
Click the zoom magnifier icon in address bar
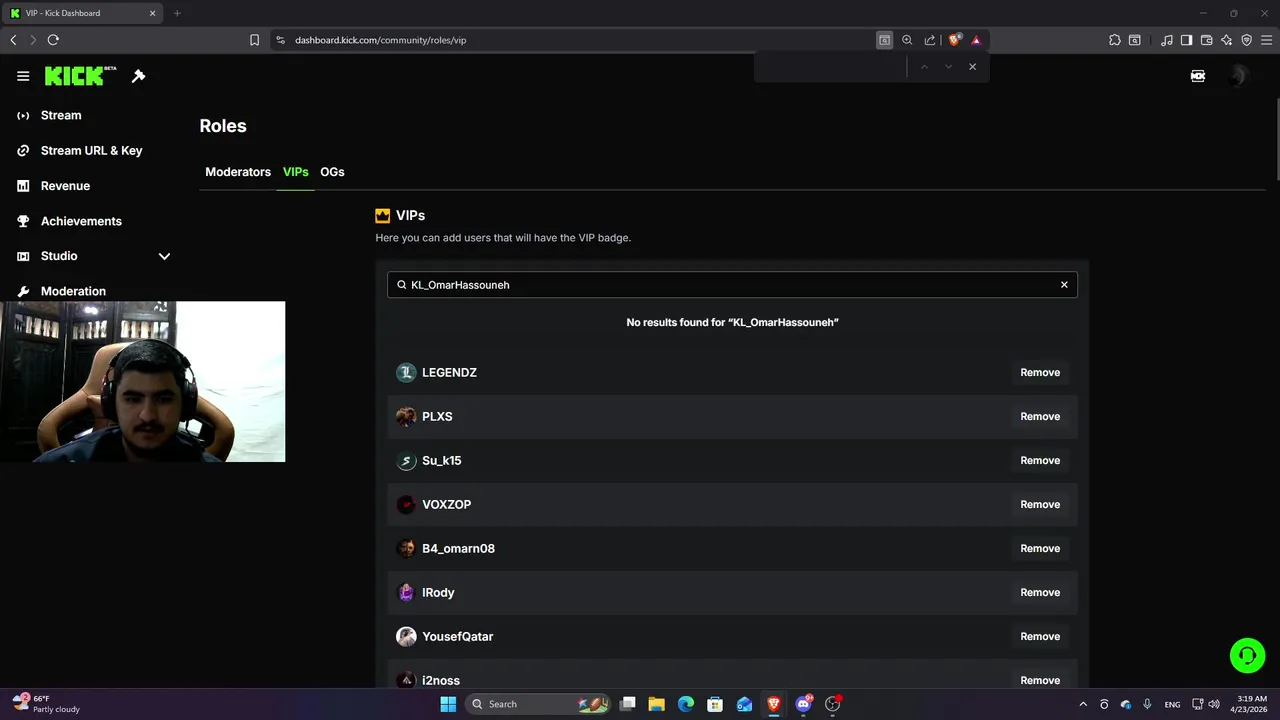[907, 40]
